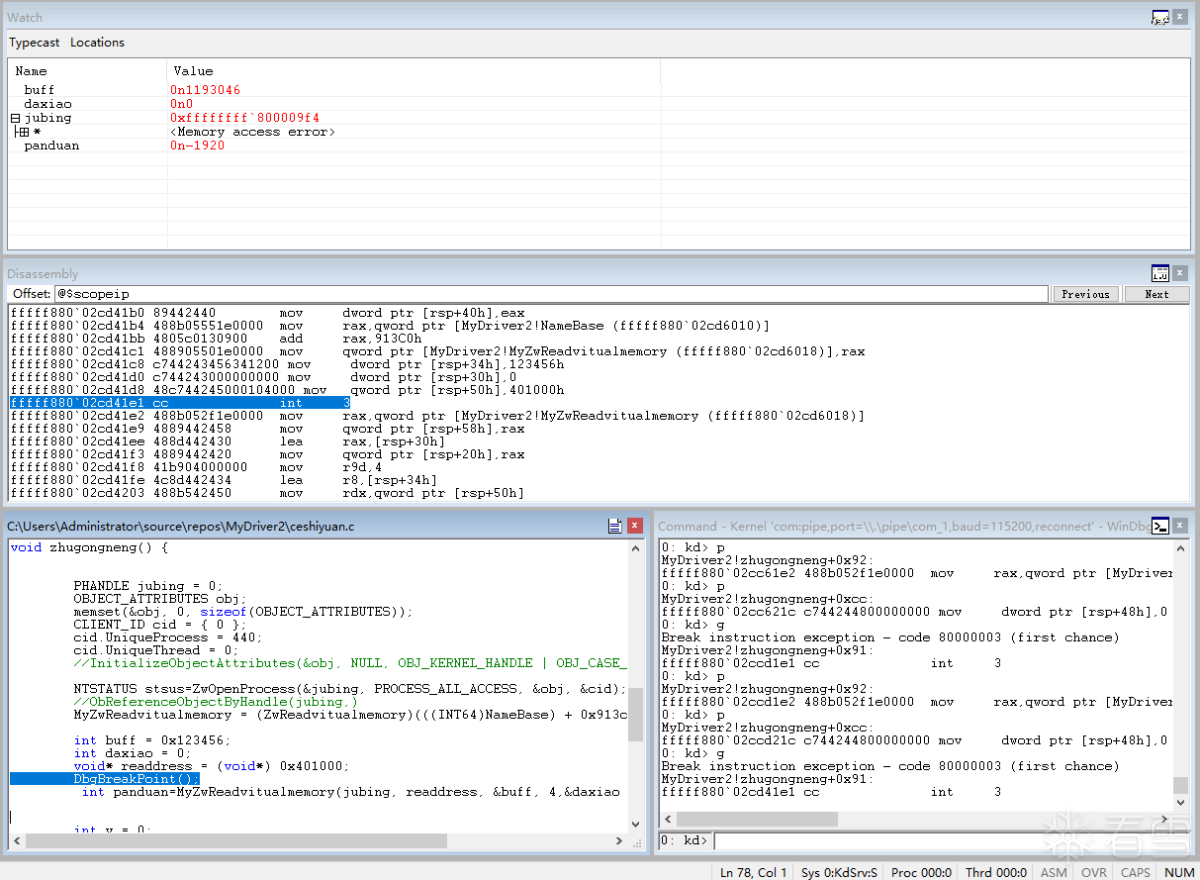Click the Watch window options icon
Image resolution: width=1200 pixels, height=880 pixels.
click(1160, 18)
